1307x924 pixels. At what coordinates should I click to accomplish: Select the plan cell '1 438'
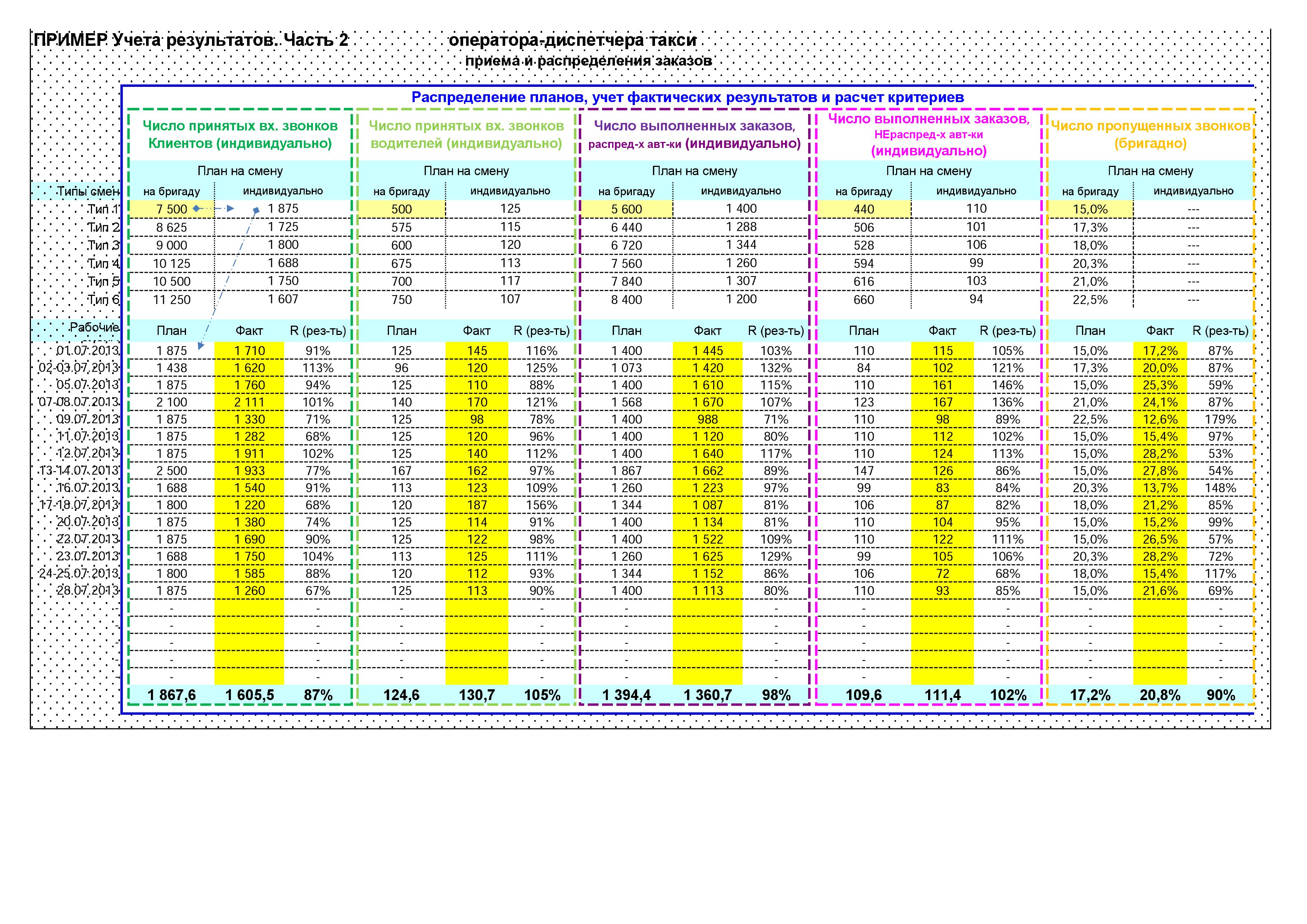[172, 368]
